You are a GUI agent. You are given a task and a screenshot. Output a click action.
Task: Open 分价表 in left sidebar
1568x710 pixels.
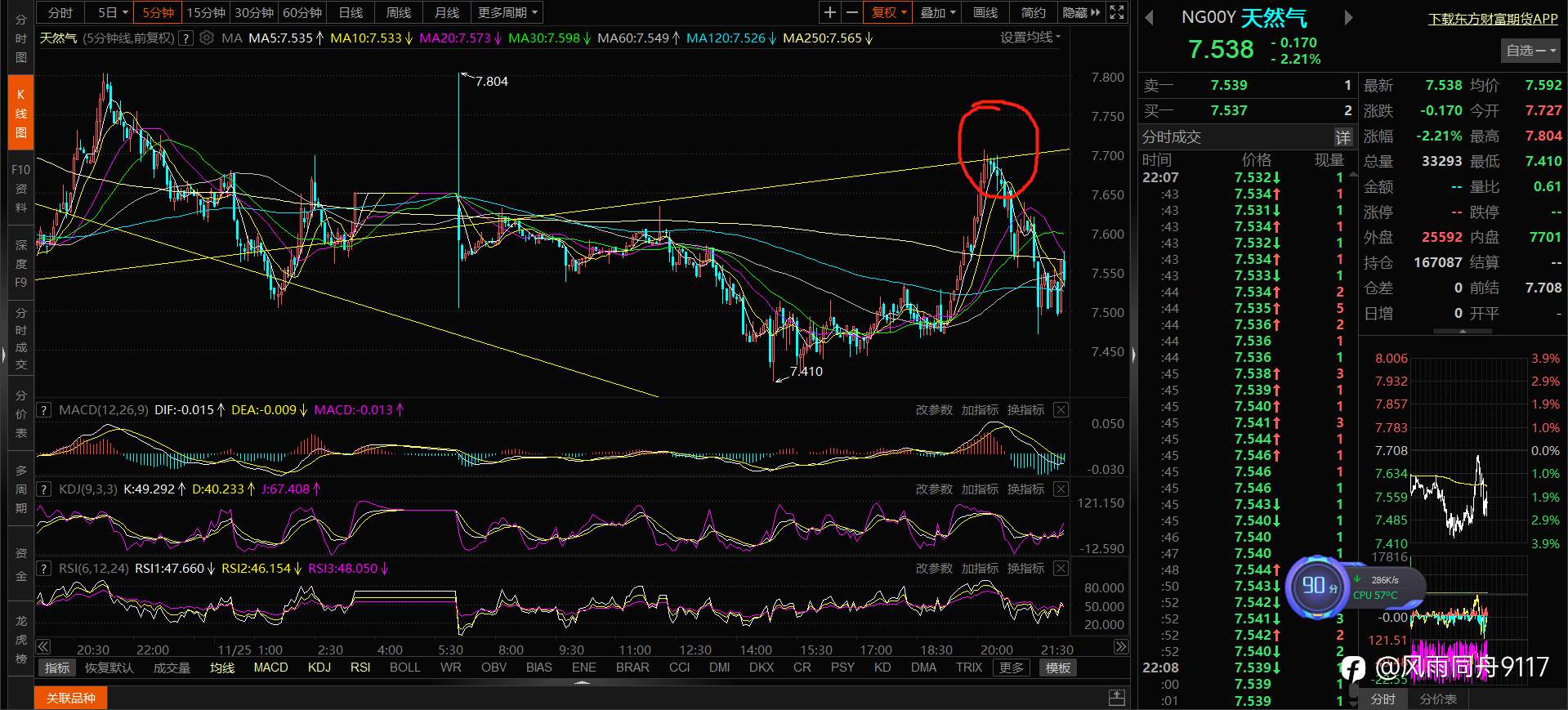click(x=20, y=413)
